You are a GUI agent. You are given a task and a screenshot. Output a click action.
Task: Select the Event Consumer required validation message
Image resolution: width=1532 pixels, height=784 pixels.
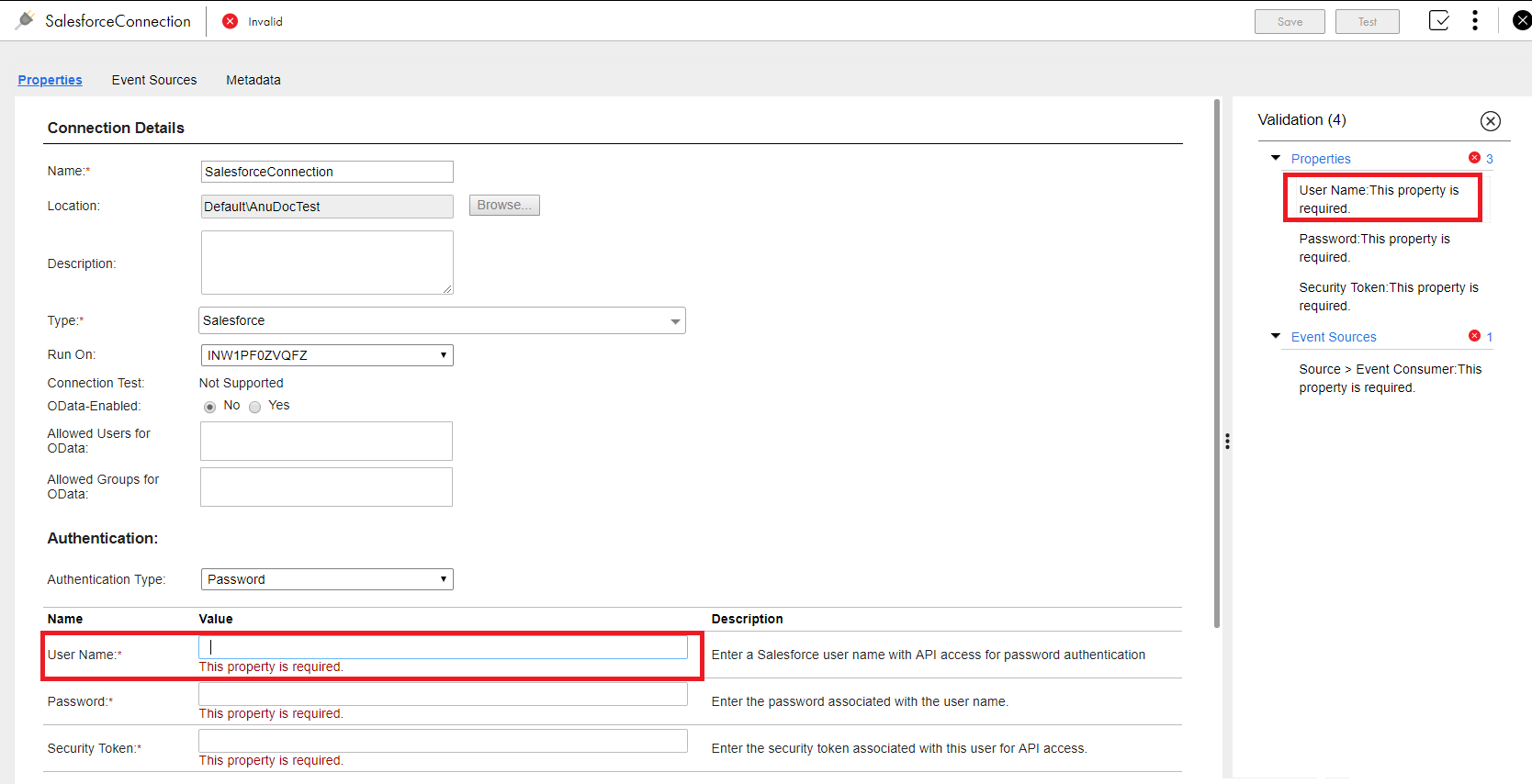tap(1391, 378)
